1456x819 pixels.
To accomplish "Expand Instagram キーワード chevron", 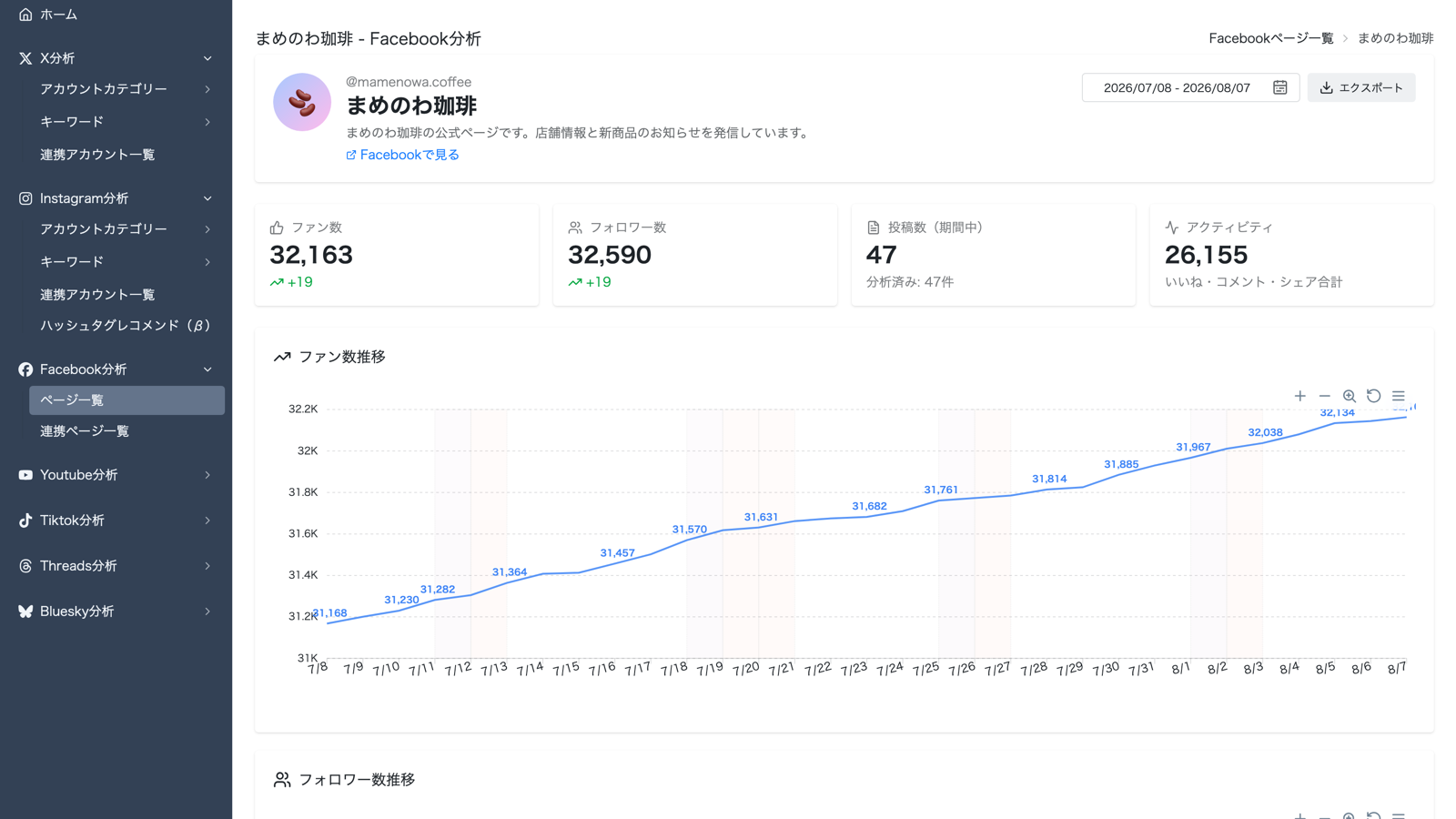I will pos(207,262).
